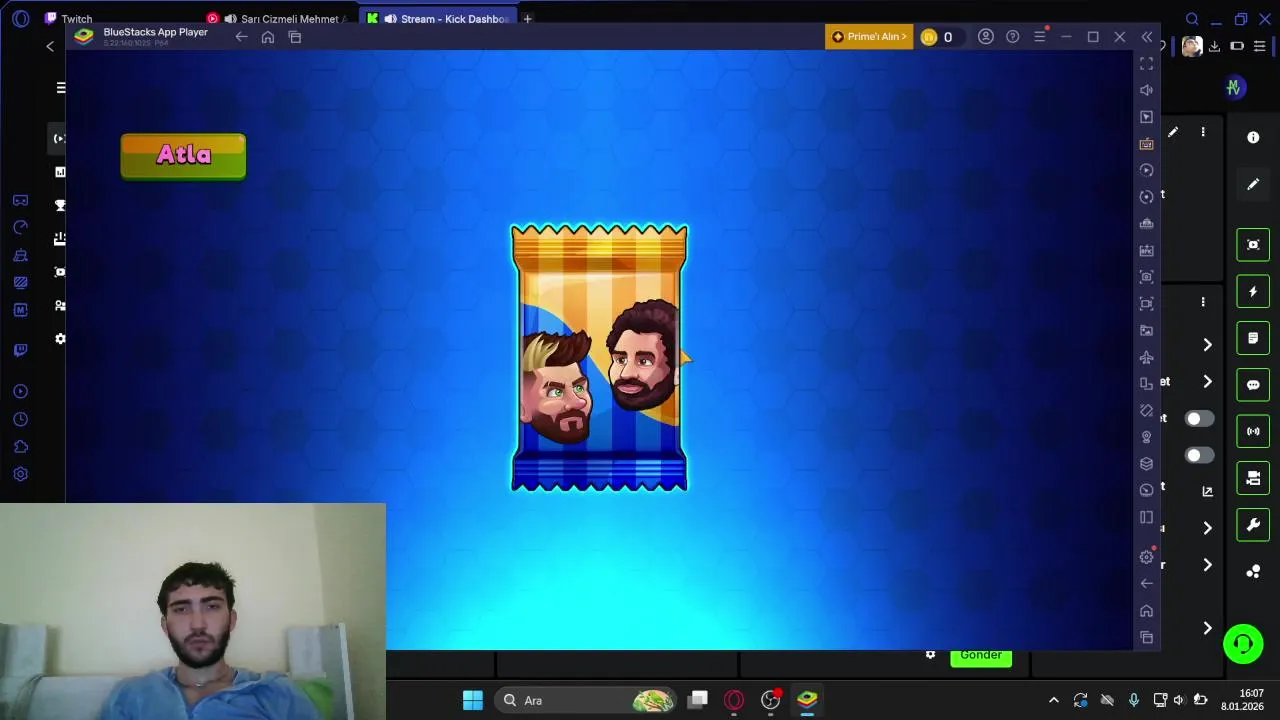Switch to the Sarı Çizmeli Mehmet tab
Screen dimensions: 1280x720
coord(280,18)
